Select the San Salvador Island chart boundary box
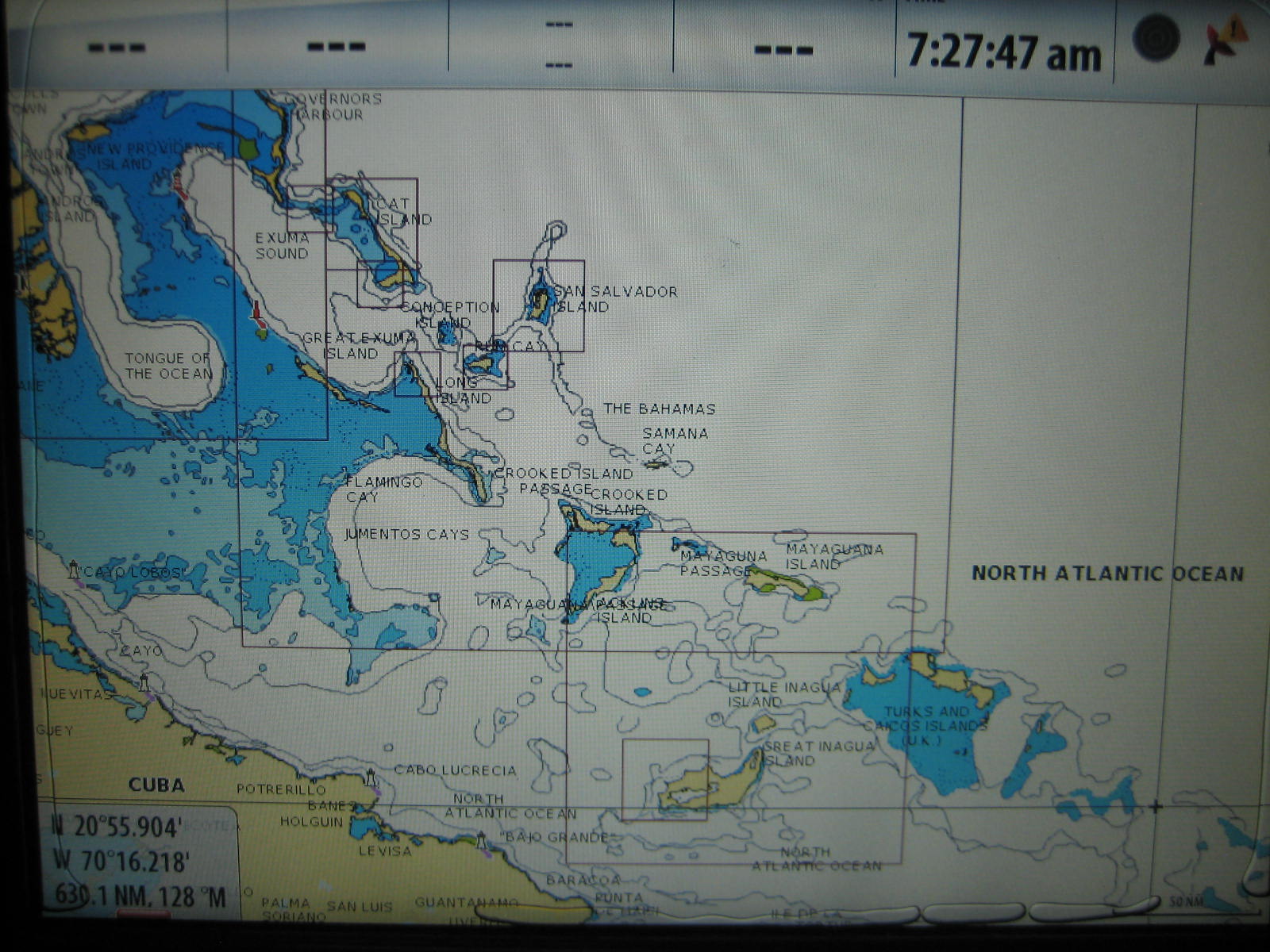 pyautogui.click(x=539, y=305)
